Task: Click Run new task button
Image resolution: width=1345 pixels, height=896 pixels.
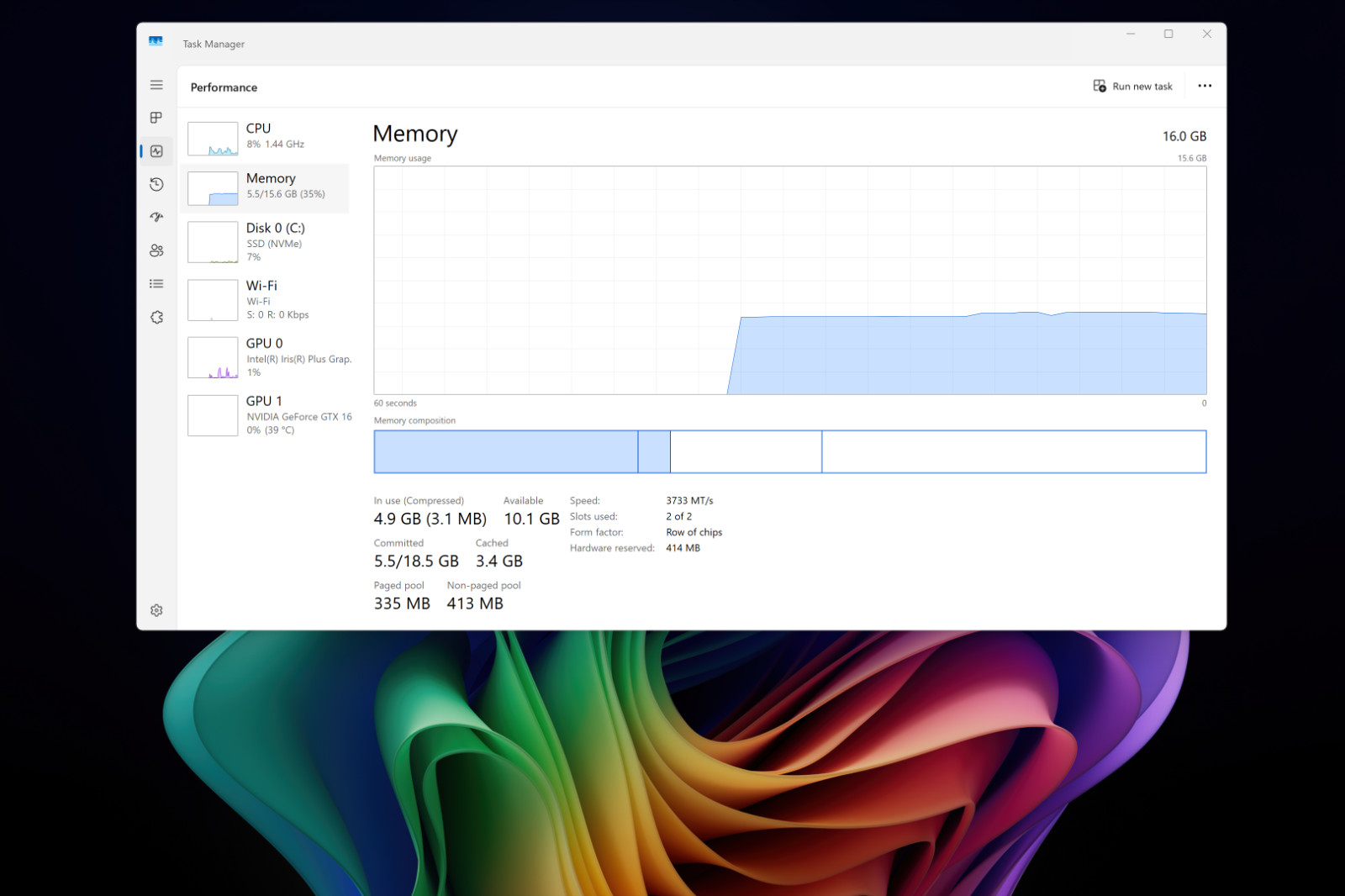Action: [1132, 86]
